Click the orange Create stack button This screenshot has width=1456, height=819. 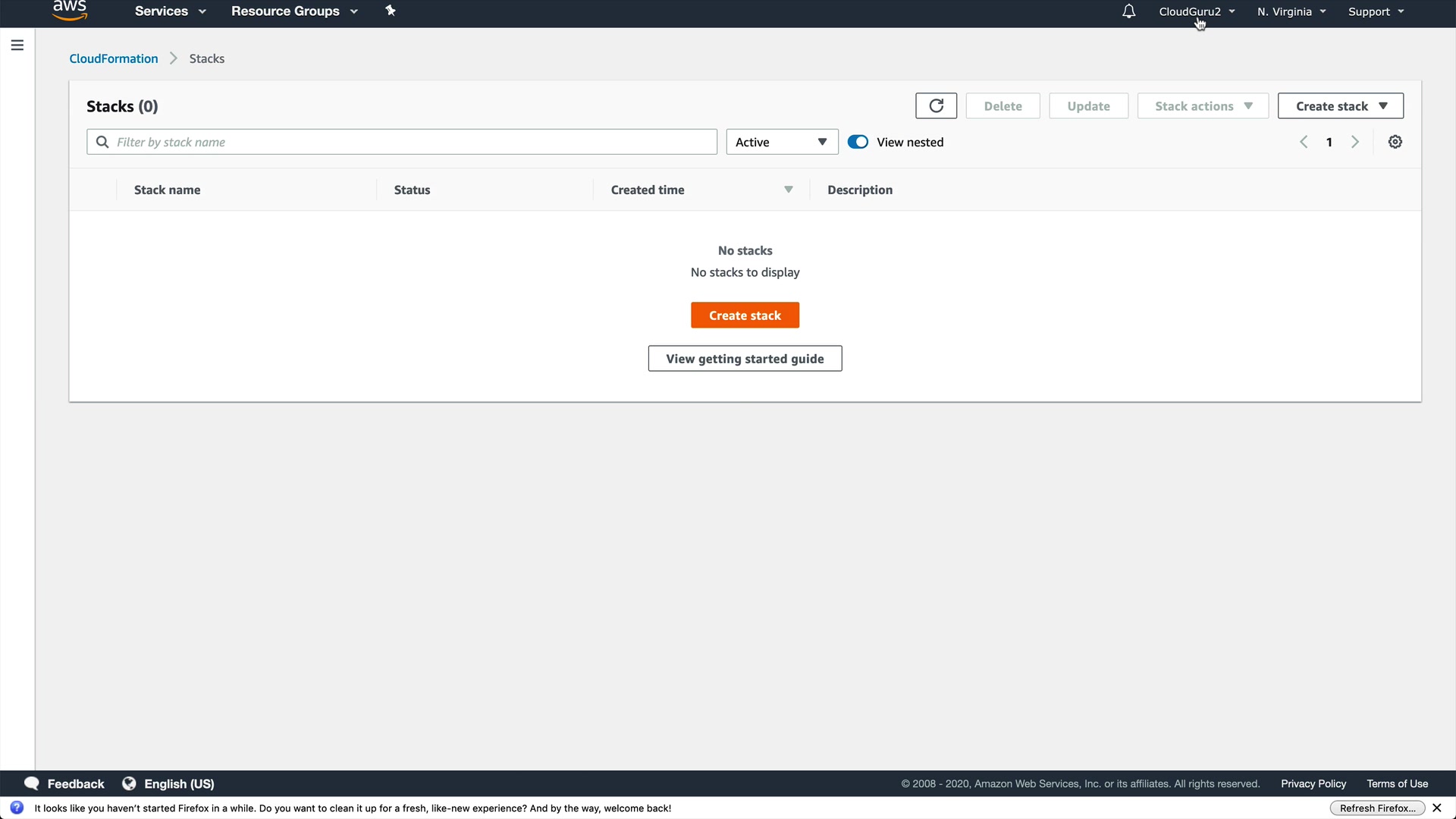coord(745,315)
